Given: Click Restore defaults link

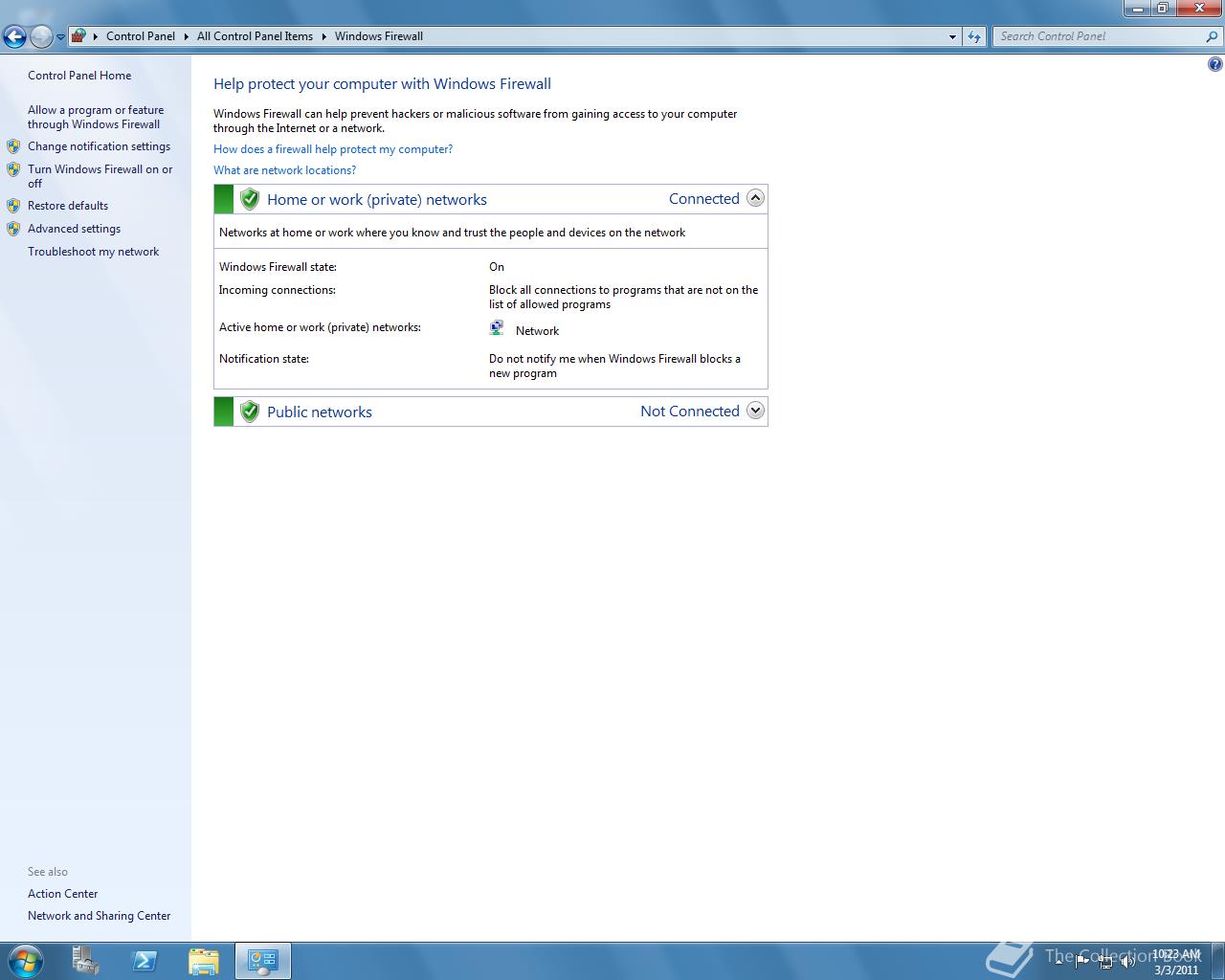Looking at the screenshot, I should pyautogui.click(x=68, y=206).
